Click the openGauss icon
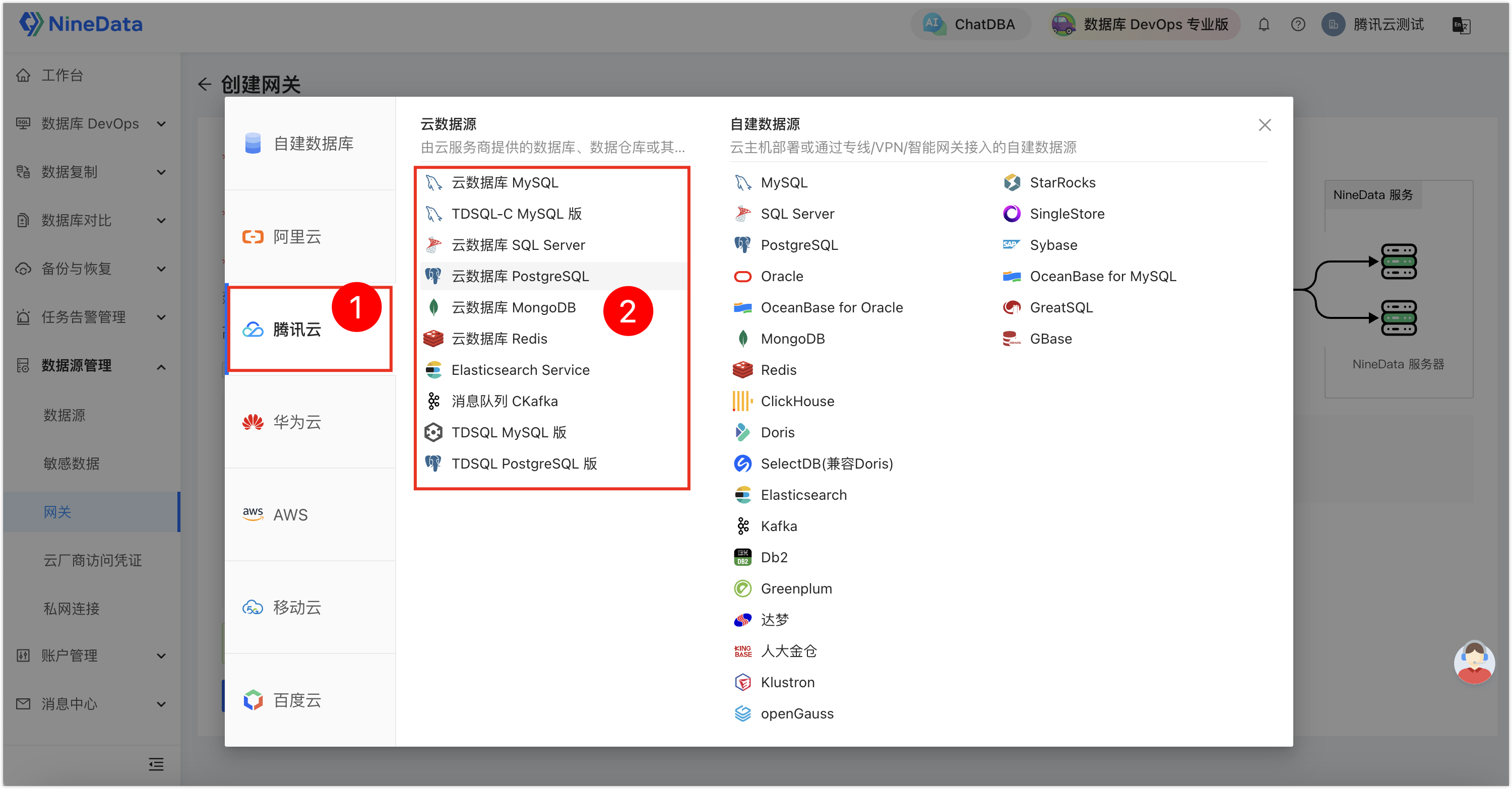This screenshot has width=1512, height=789. click(x=742, y=713)
